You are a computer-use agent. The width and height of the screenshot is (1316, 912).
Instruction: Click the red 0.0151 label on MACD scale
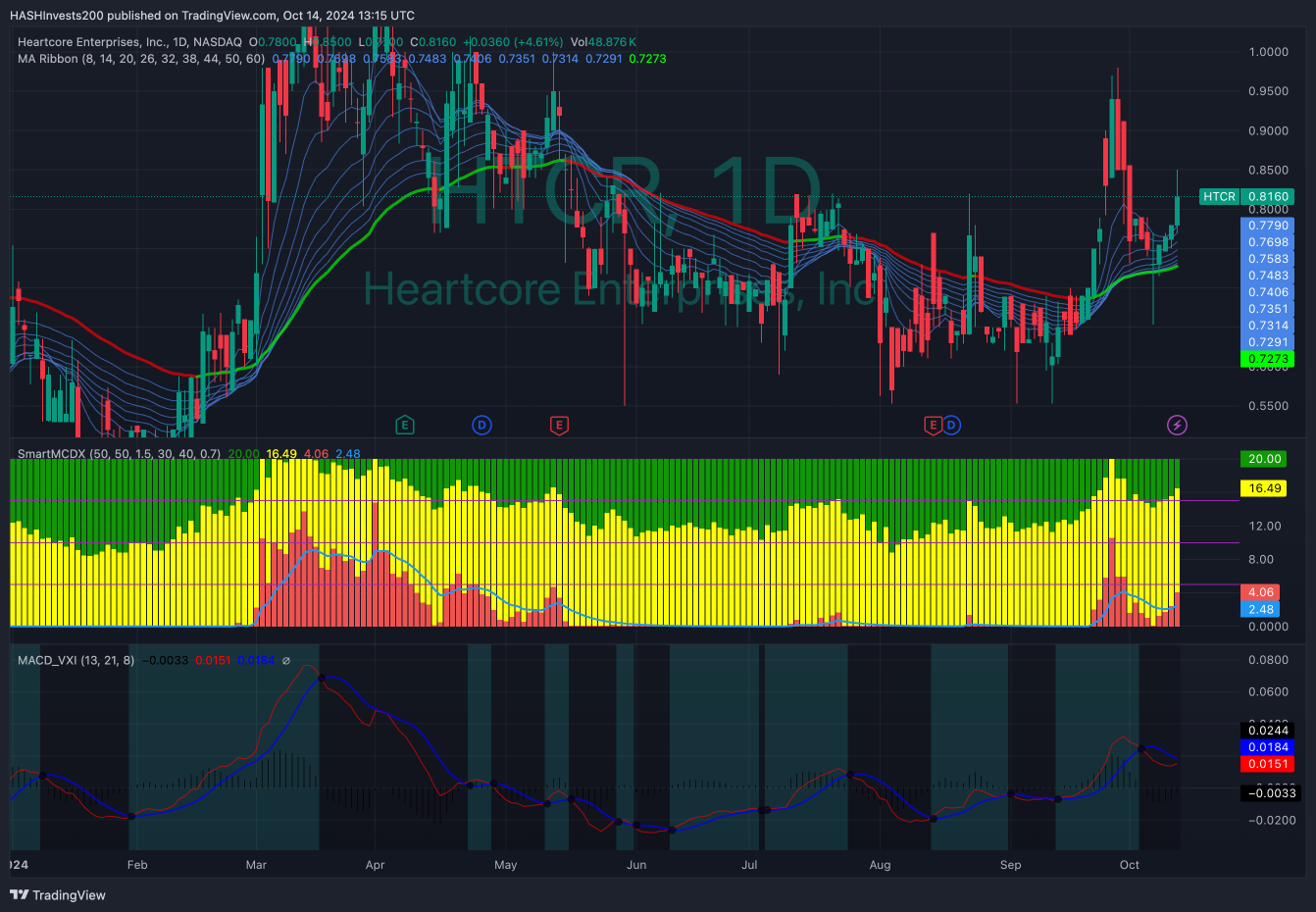[x=1268, y=764]
